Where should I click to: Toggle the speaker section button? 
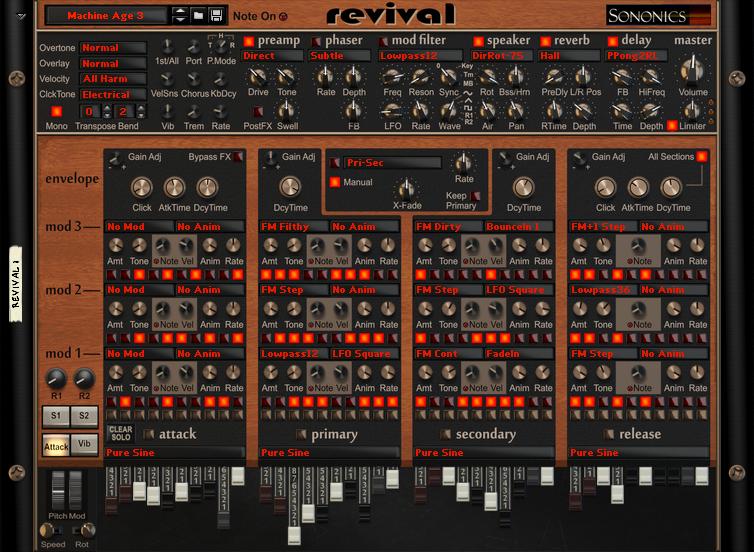pos(478,41)
